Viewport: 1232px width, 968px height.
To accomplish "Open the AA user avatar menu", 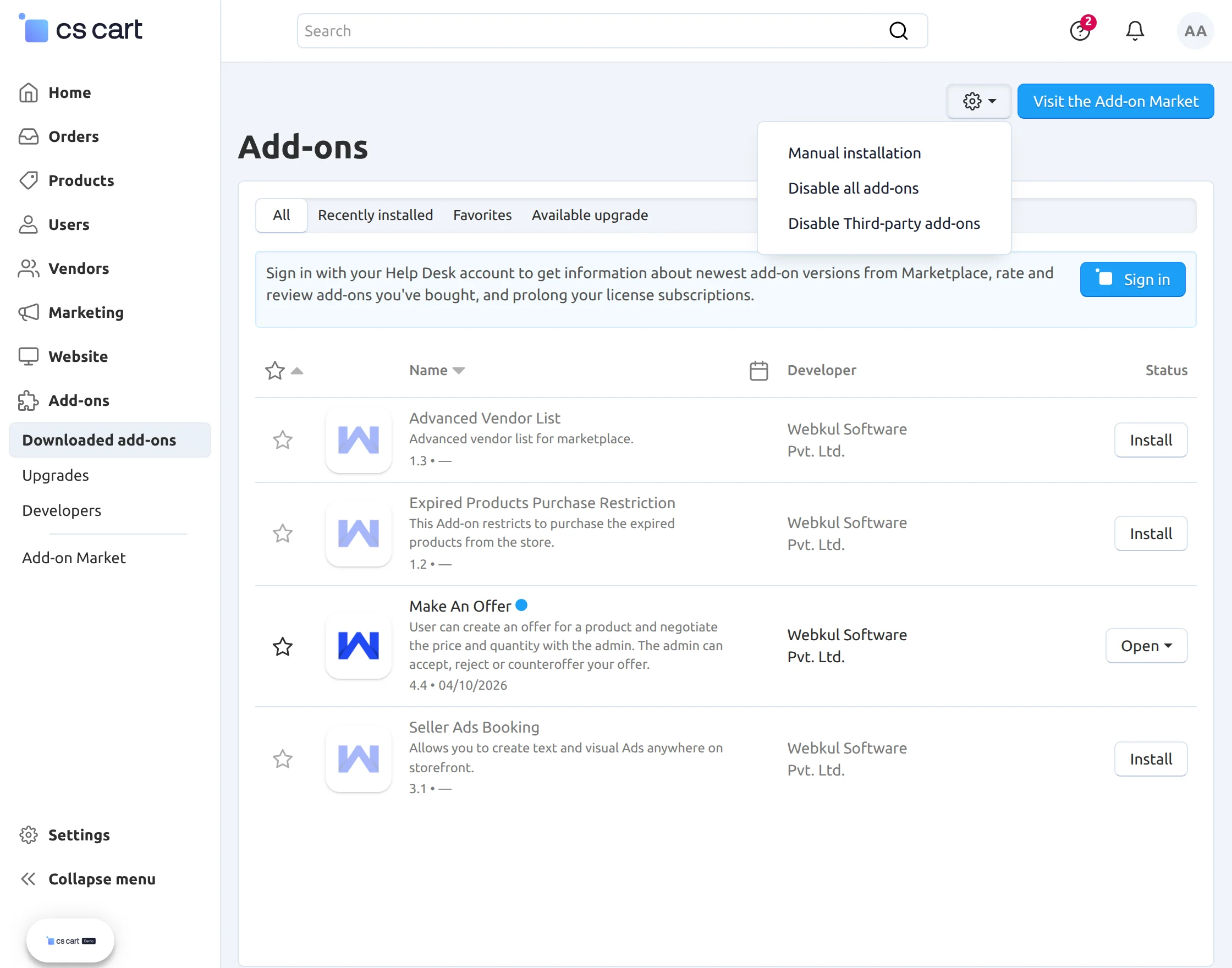I will (1195, 31).
